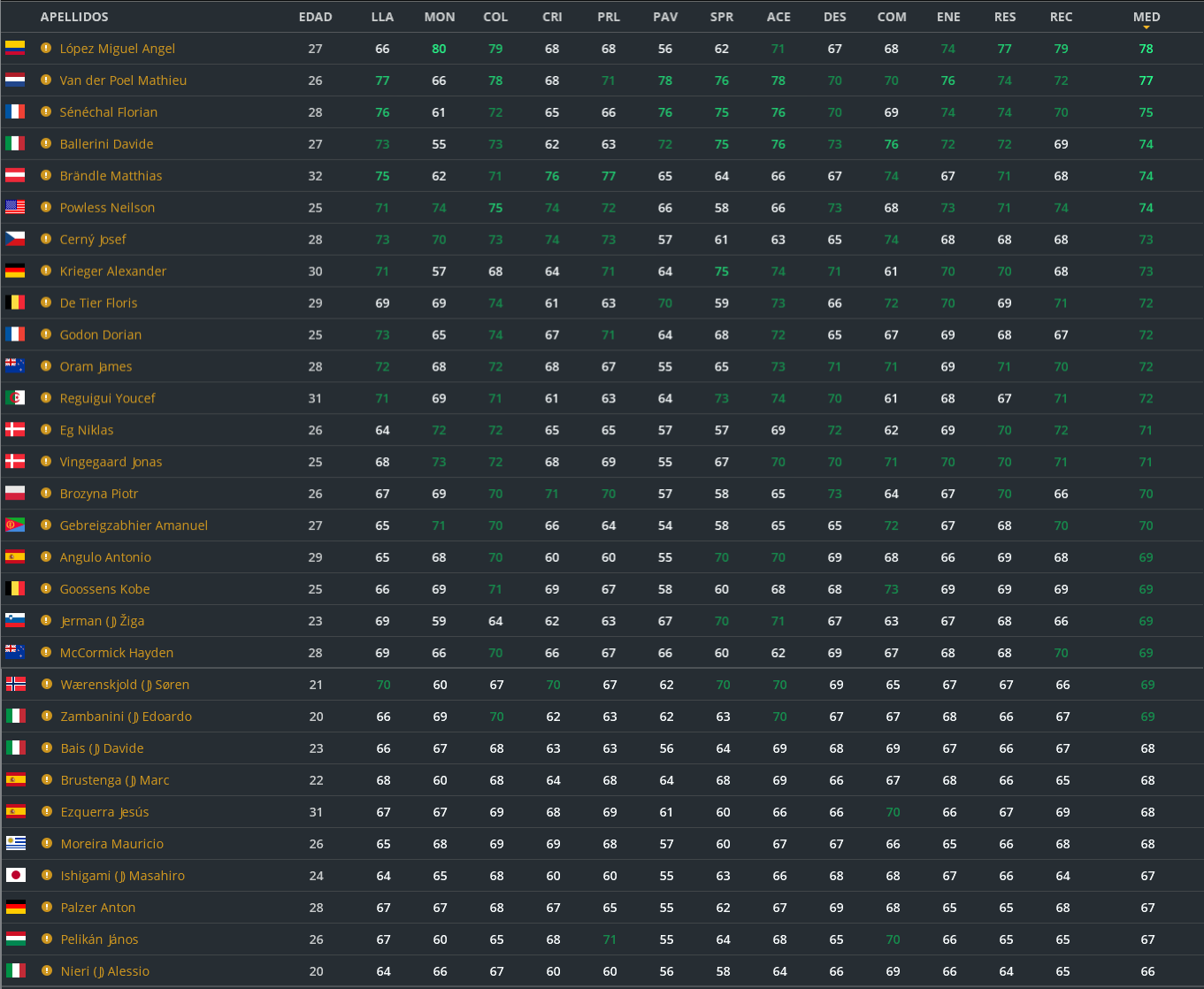
Task: Open rider Brustenga (J) Marc
Action: [115, 780]
